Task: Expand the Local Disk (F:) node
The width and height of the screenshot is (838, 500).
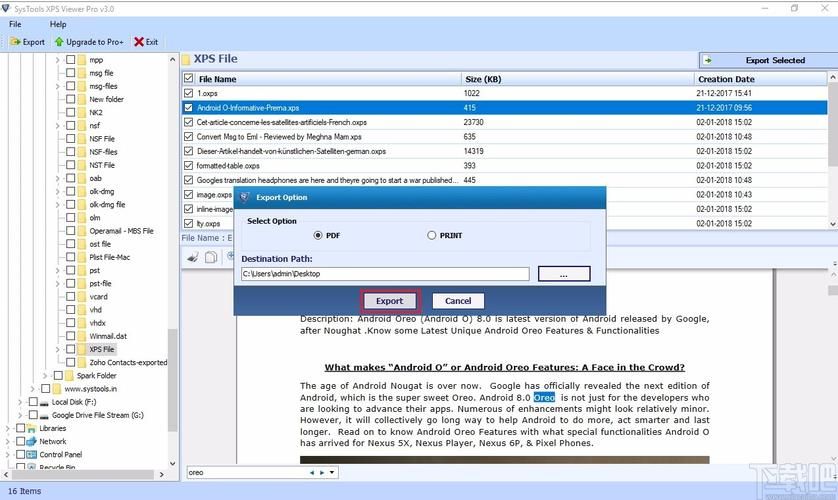Action: 20,402
